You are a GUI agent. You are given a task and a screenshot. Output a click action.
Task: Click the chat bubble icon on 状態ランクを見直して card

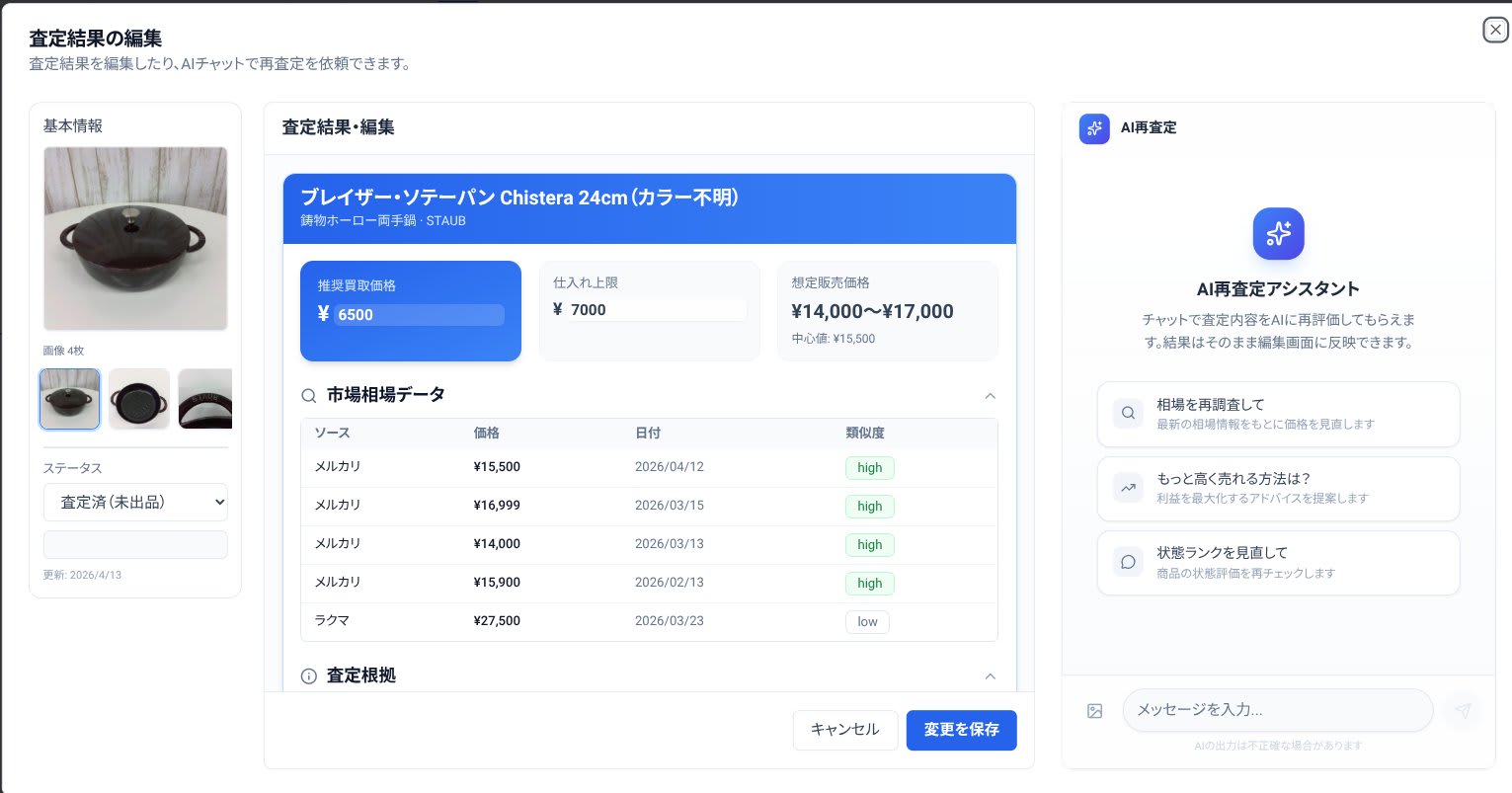coord(1128,562)
